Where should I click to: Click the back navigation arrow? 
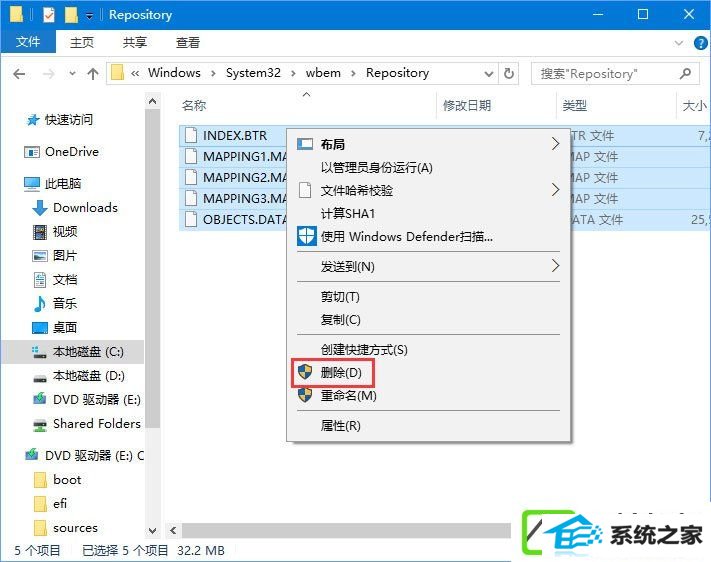pyautogui.click(x=19, y=73)
